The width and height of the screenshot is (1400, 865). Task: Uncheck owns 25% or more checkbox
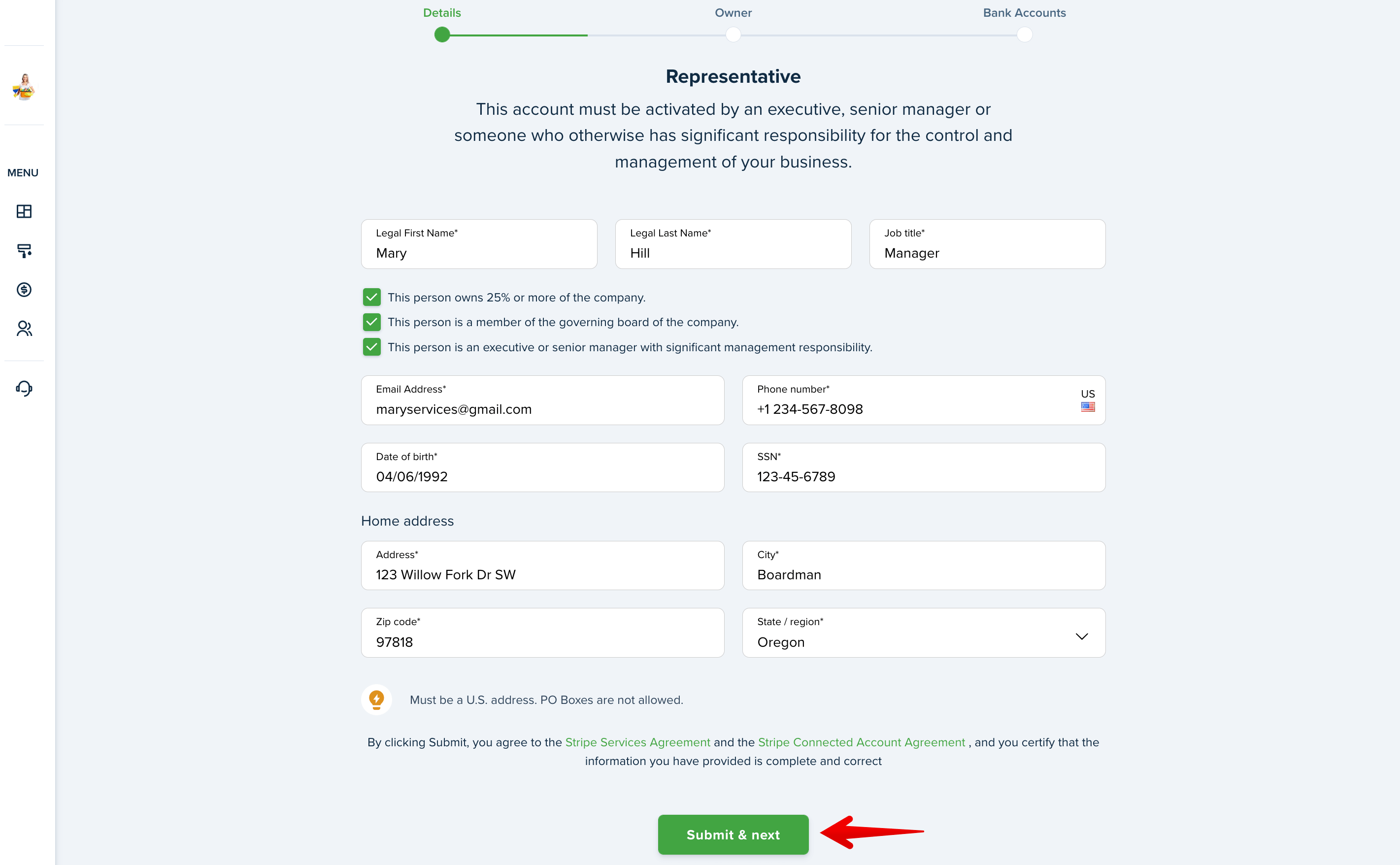(372, 297)
